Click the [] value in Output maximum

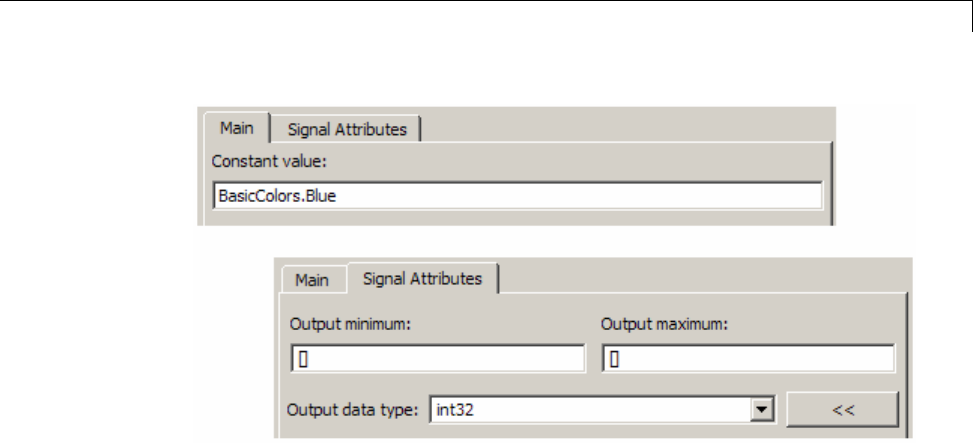613,360
